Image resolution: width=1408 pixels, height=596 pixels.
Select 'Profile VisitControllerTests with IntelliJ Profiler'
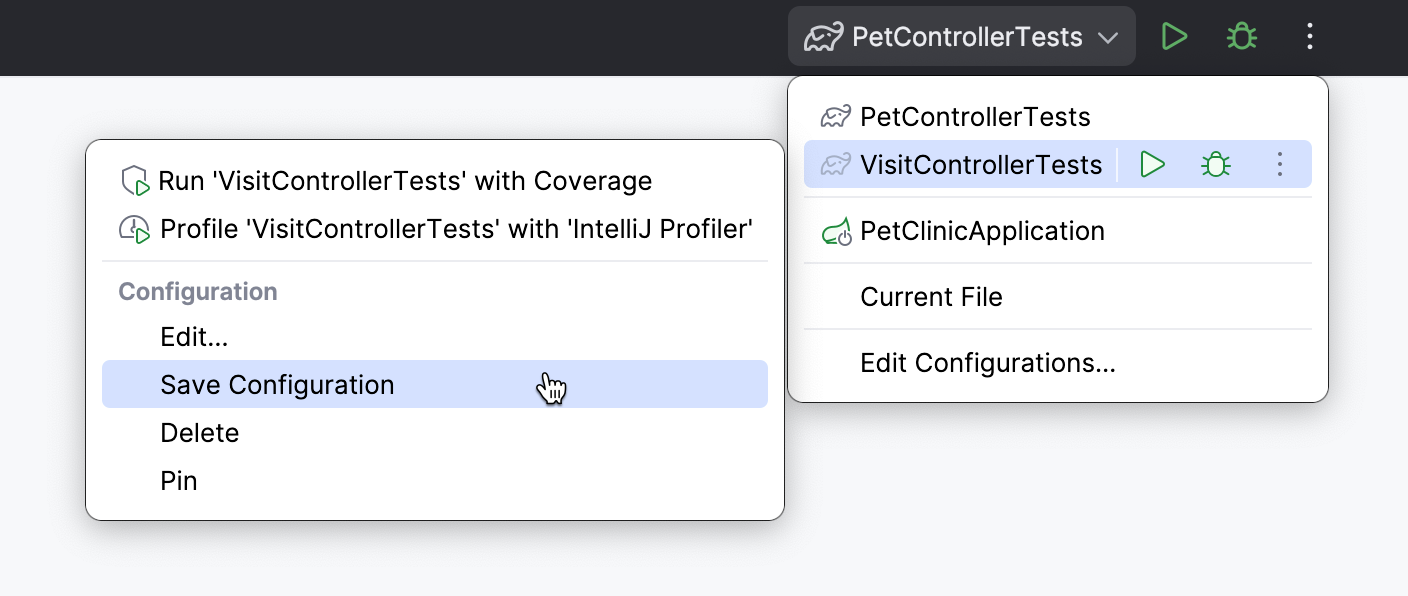click(455, 228)
